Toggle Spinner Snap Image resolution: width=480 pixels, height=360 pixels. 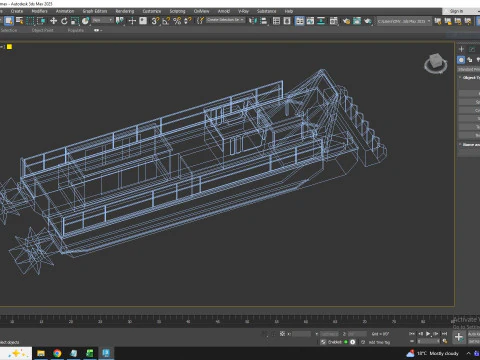[188, 21]
